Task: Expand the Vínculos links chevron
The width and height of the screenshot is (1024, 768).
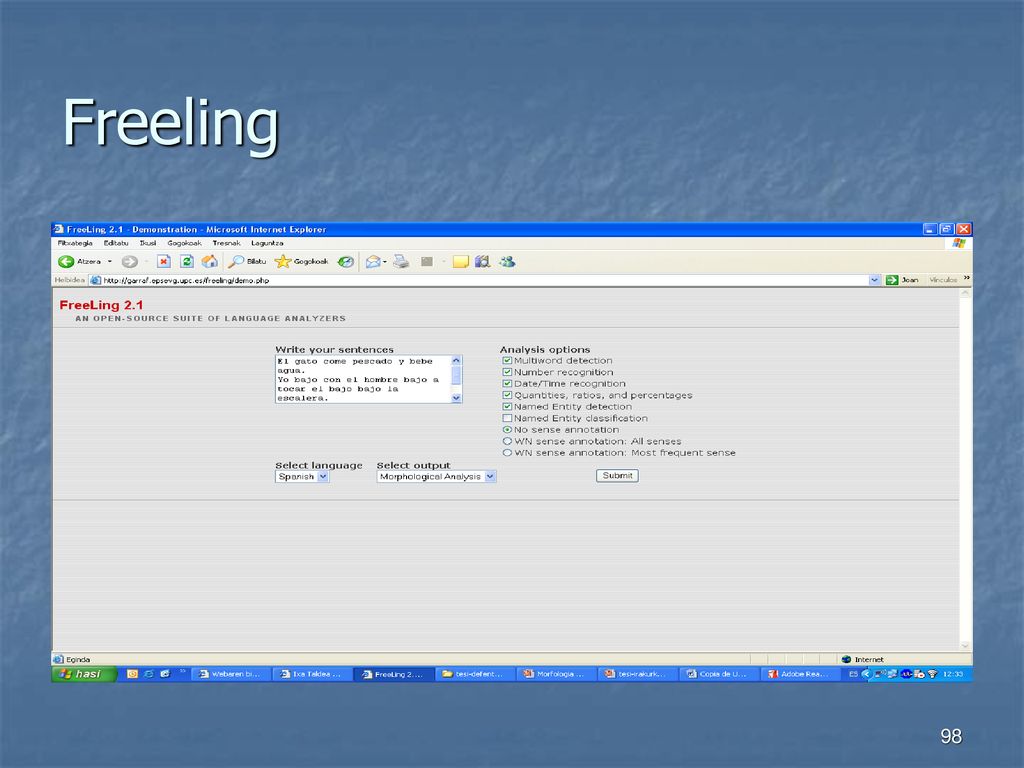Action: (967, 279)
